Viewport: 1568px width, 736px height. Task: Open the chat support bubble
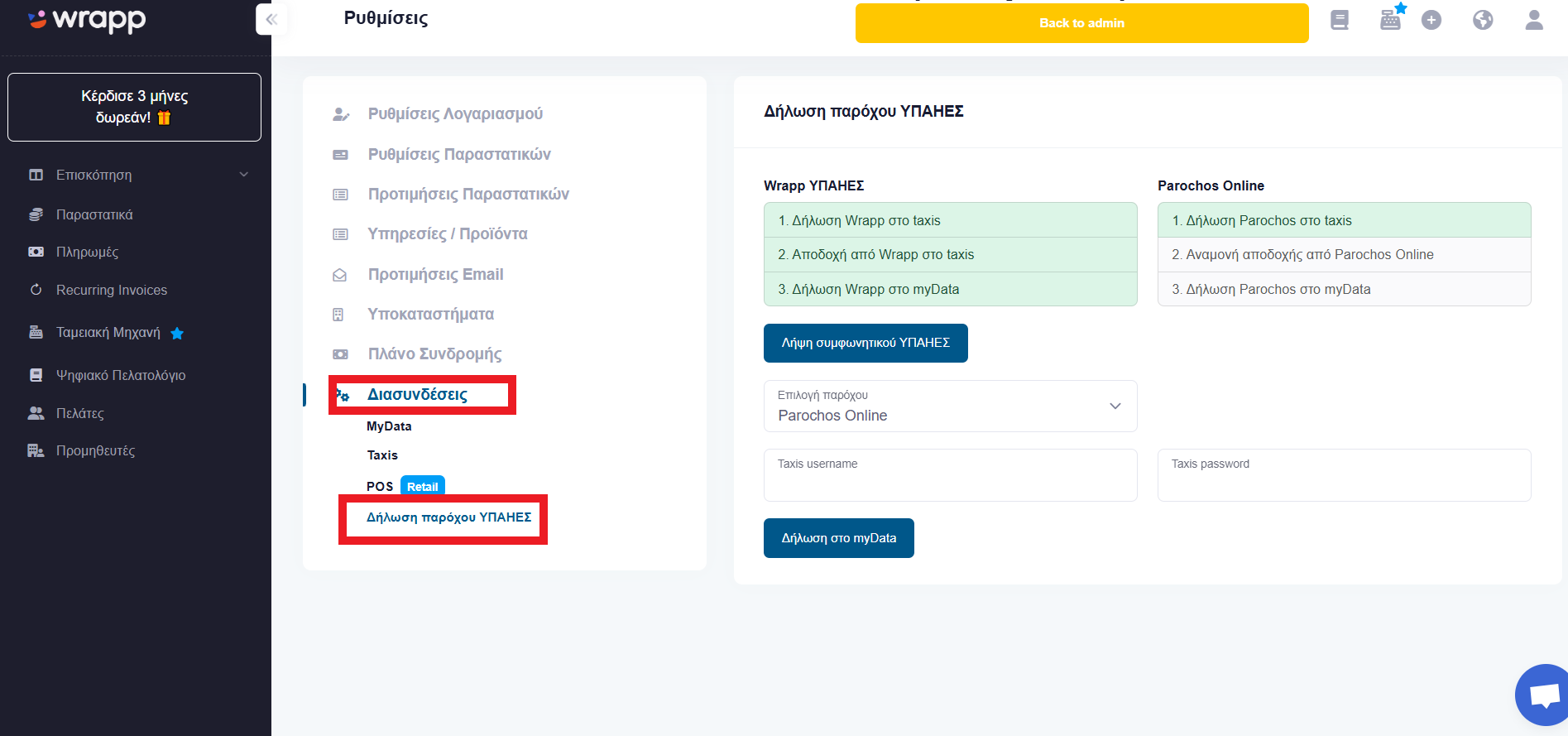click(1542, 695)
